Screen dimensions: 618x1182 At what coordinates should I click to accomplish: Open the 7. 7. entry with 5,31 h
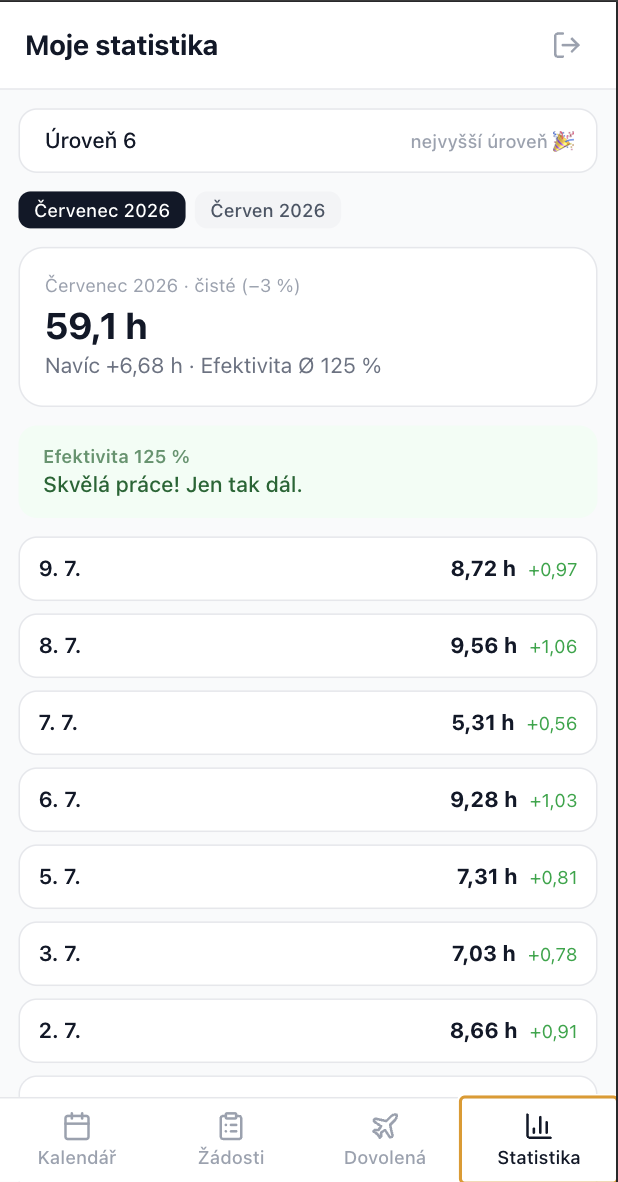click(x=307, y=723)
